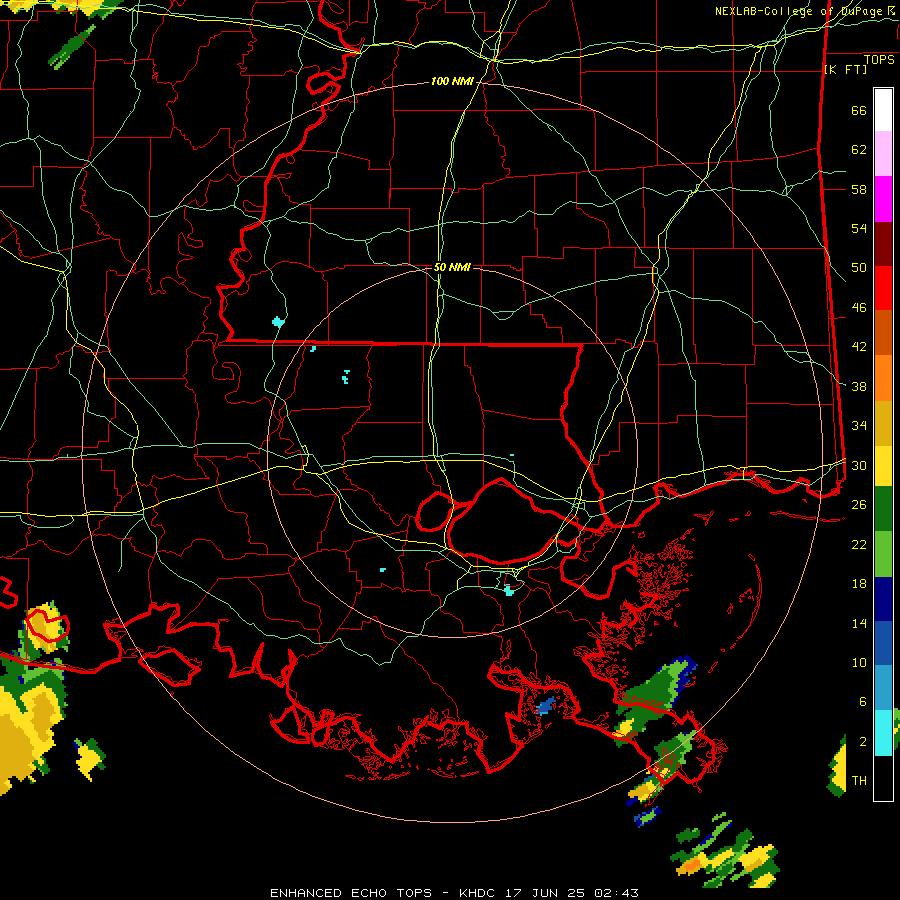Click the 46 legend value

pyautogui.click(x=859, y=308)
